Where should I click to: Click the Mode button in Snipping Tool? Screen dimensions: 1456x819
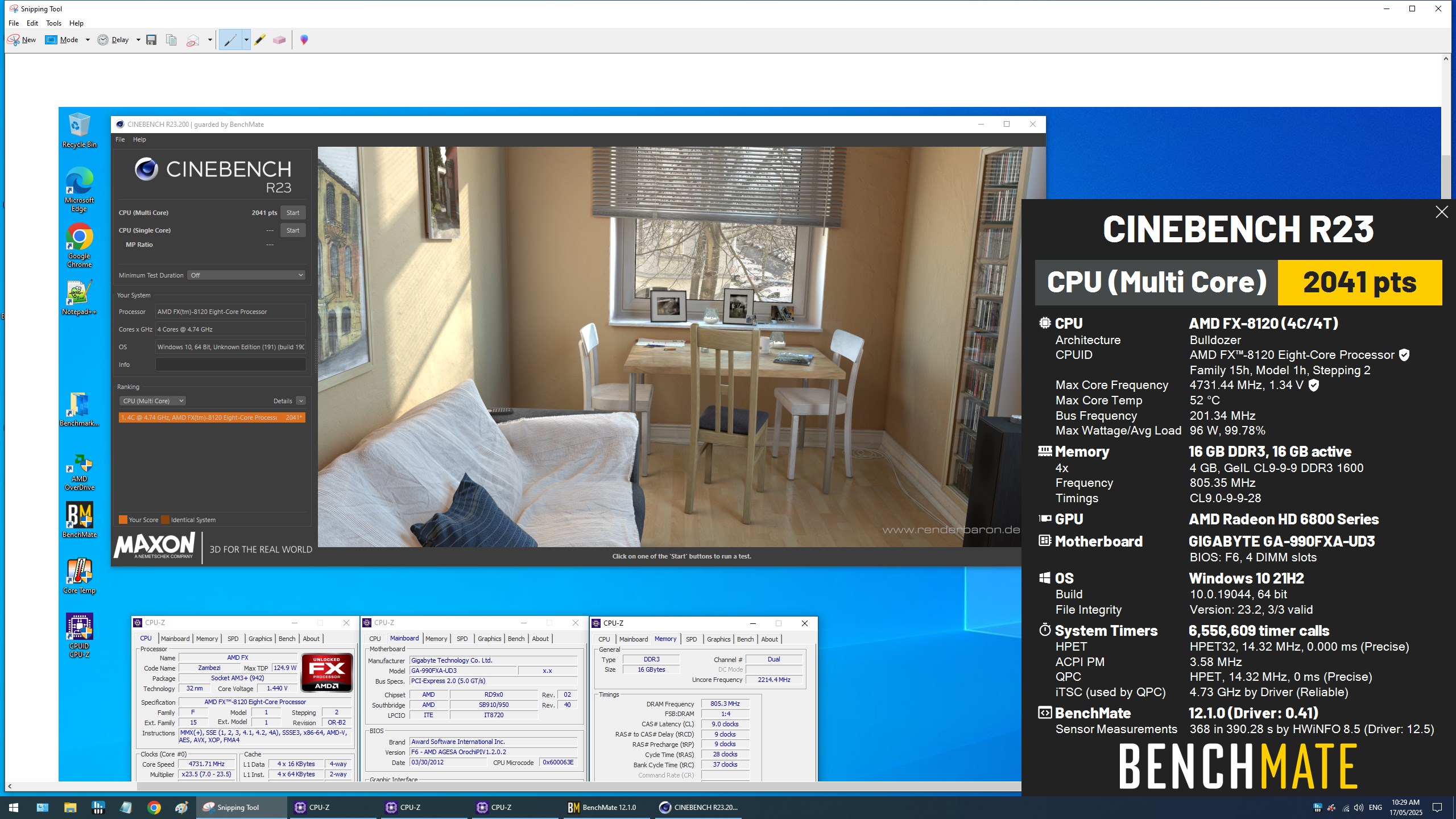pos(63,40)
